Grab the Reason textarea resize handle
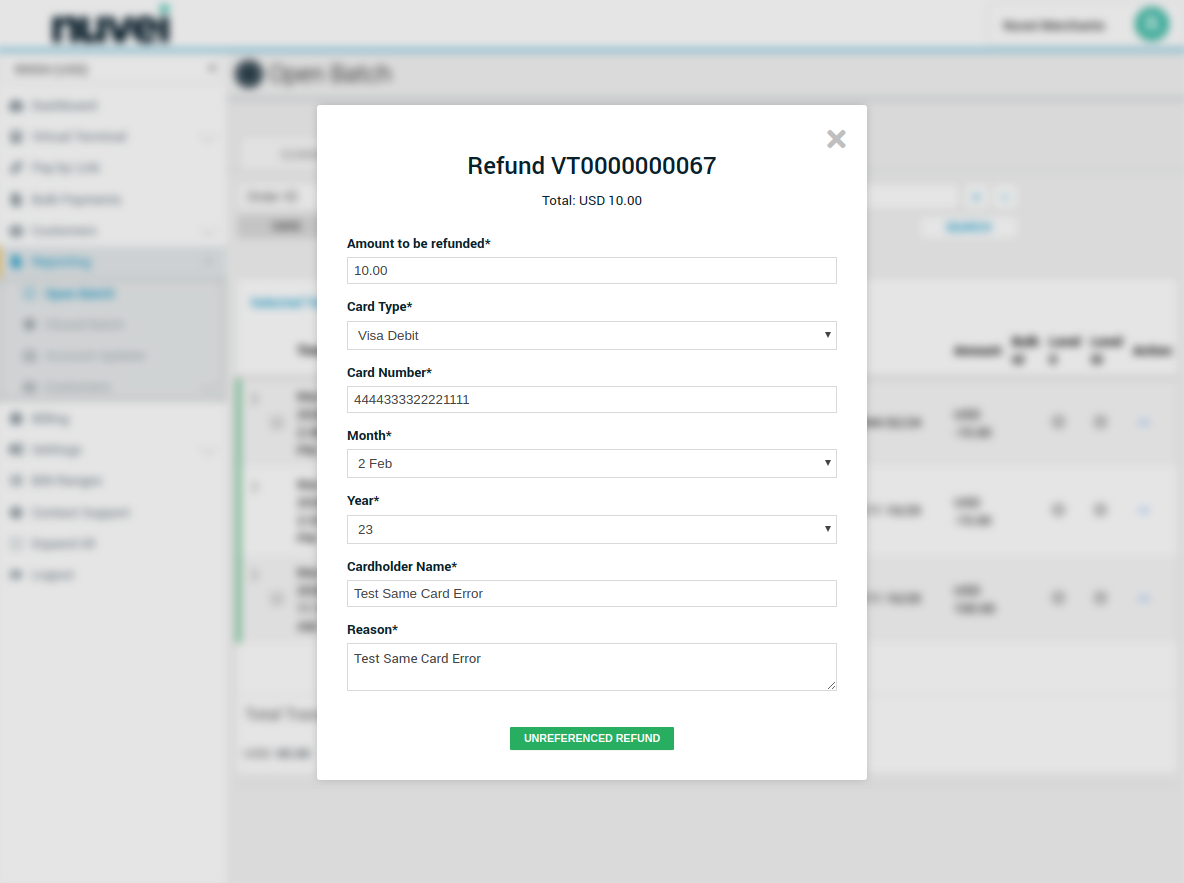 [x=831, y=685]
